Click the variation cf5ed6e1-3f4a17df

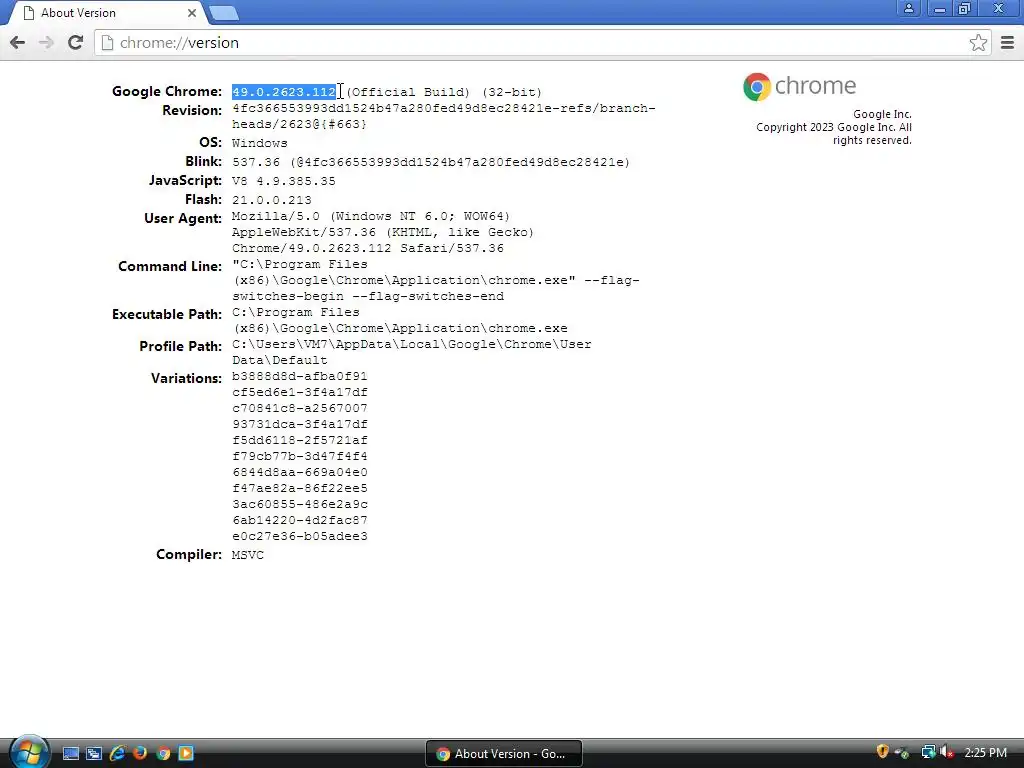(x=300, y=392)
